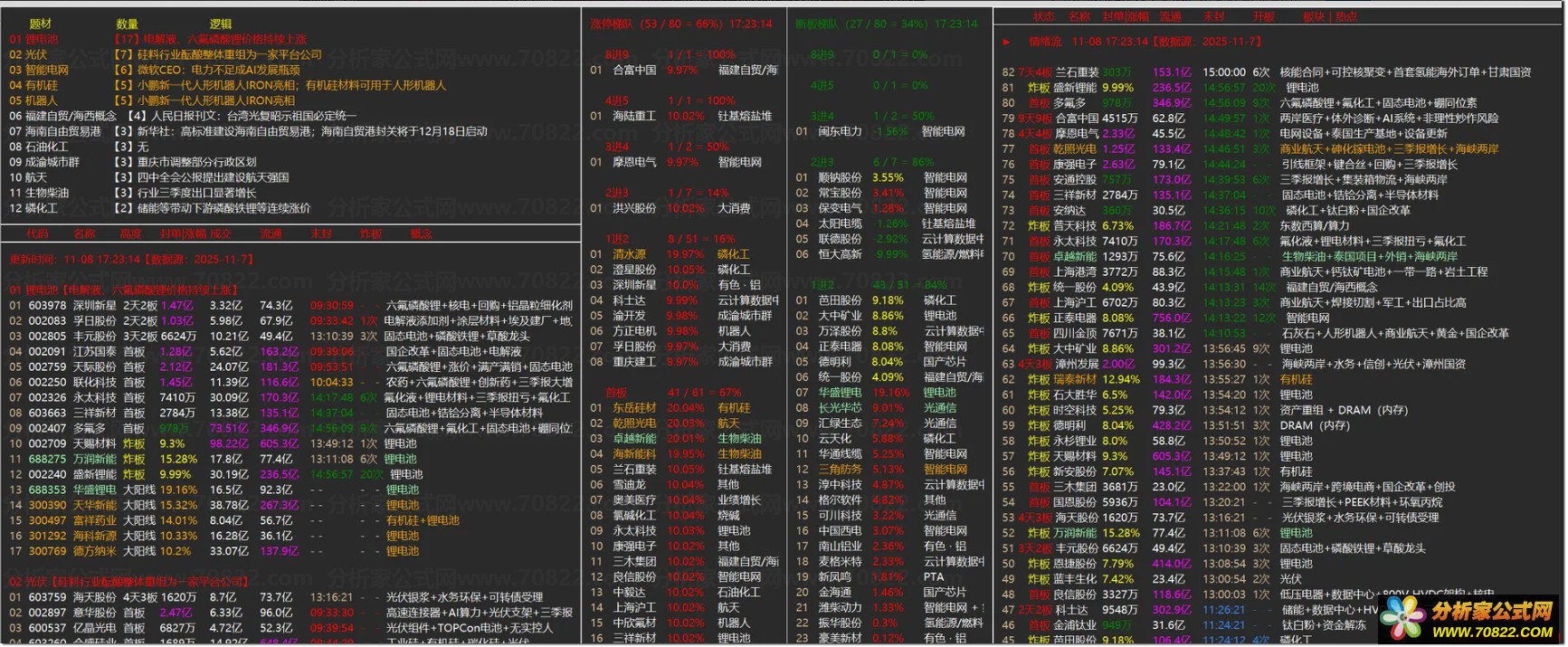Select theme row 10 航天
This screenshot has width=1568, height=647.
pyautogui.click(x=148, y=178)
